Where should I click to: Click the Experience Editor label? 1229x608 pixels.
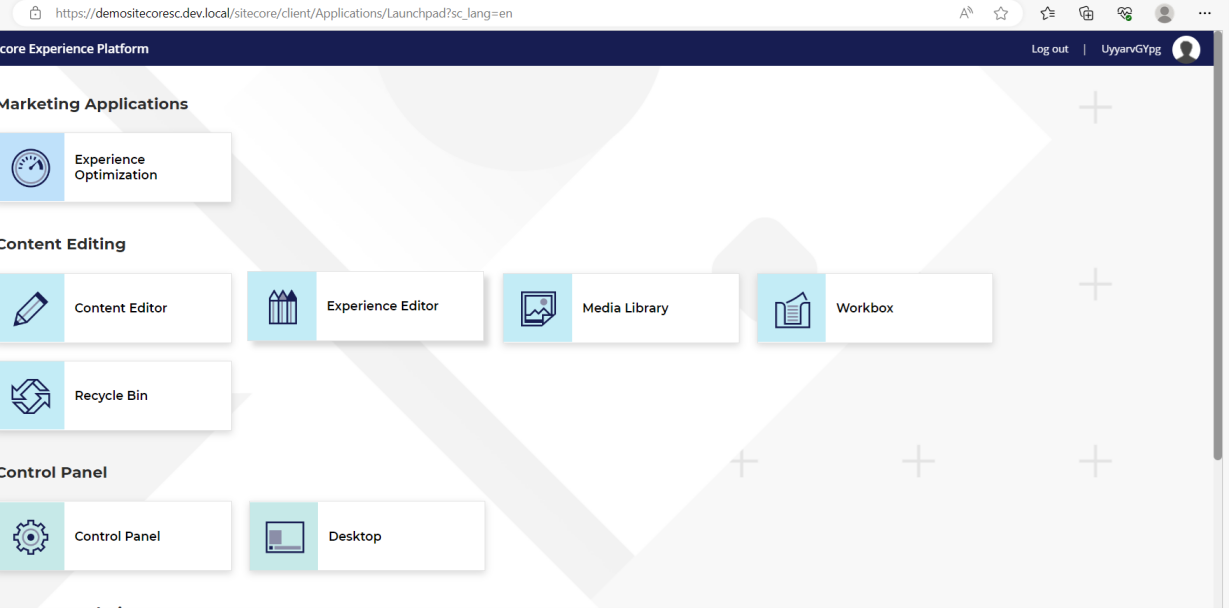coord(383,306)
